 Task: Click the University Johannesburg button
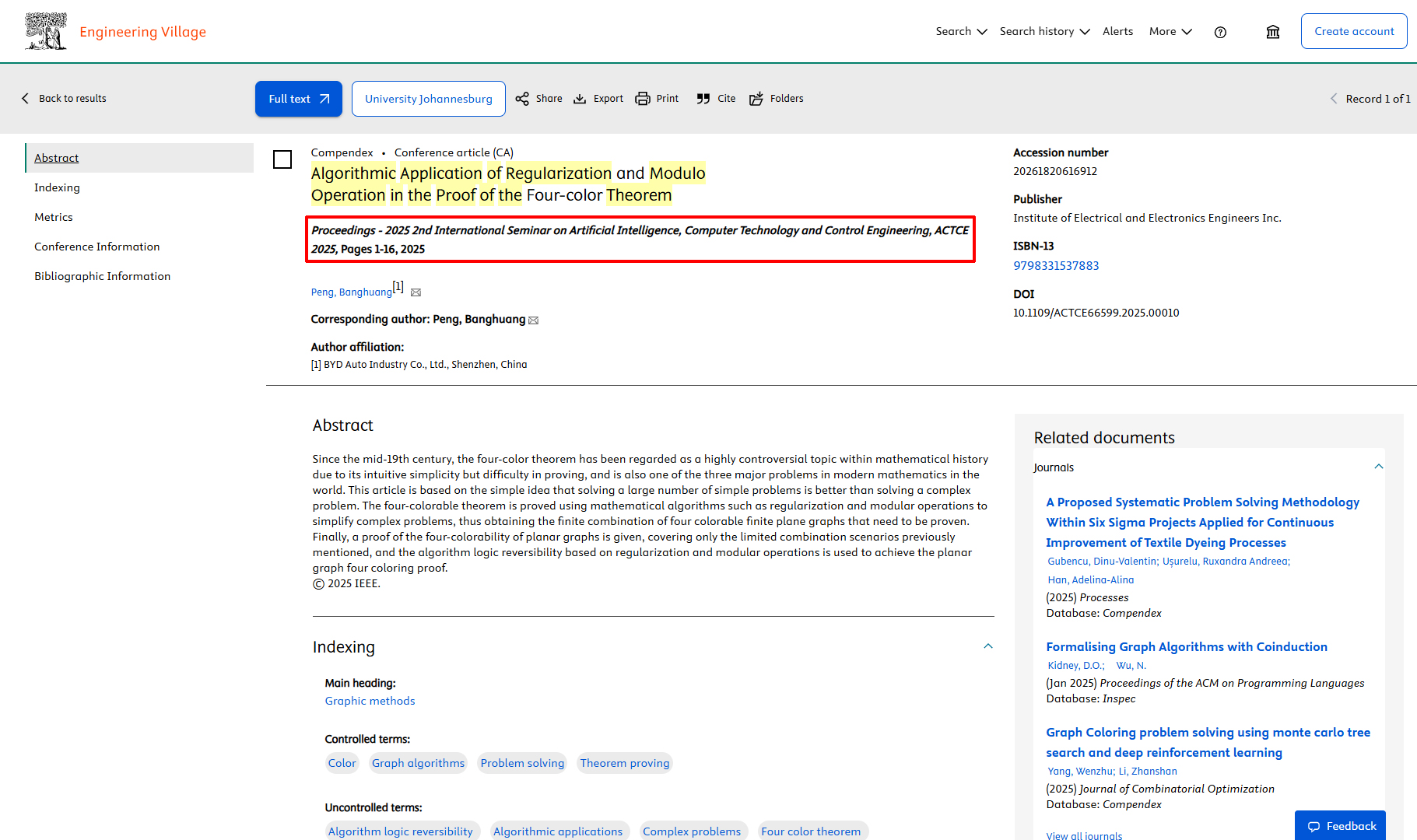pyautogui.click(x=429, y=99)
